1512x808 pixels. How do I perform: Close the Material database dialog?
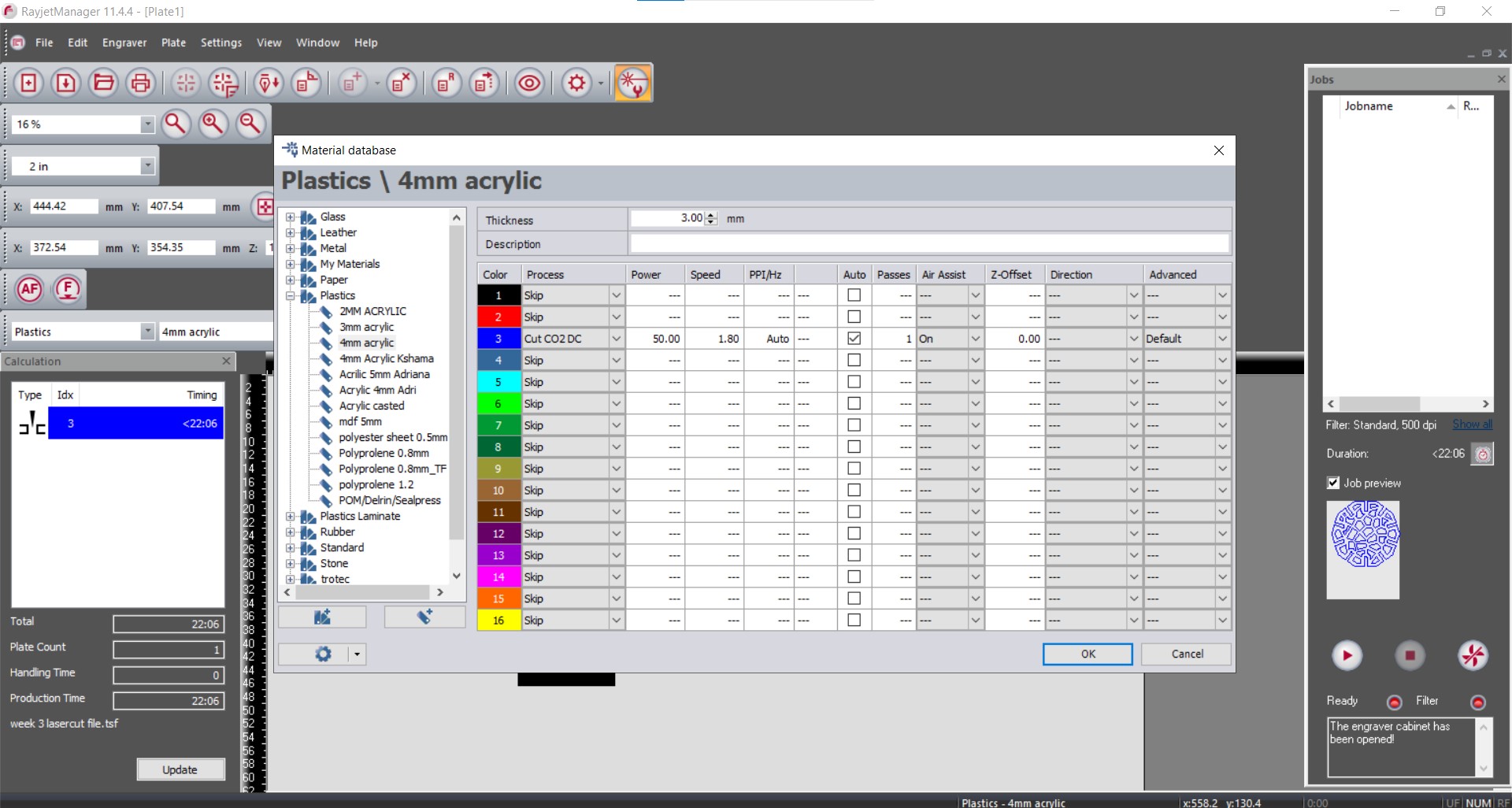click(1218, 150)
